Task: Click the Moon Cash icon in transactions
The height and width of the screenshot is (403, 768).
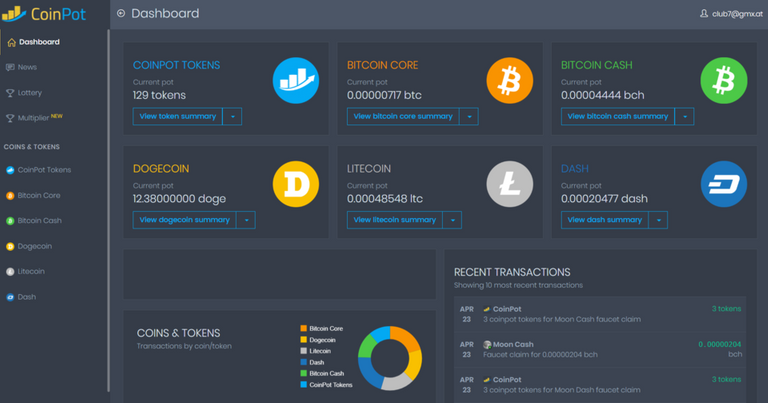Action: click(487, 345)
